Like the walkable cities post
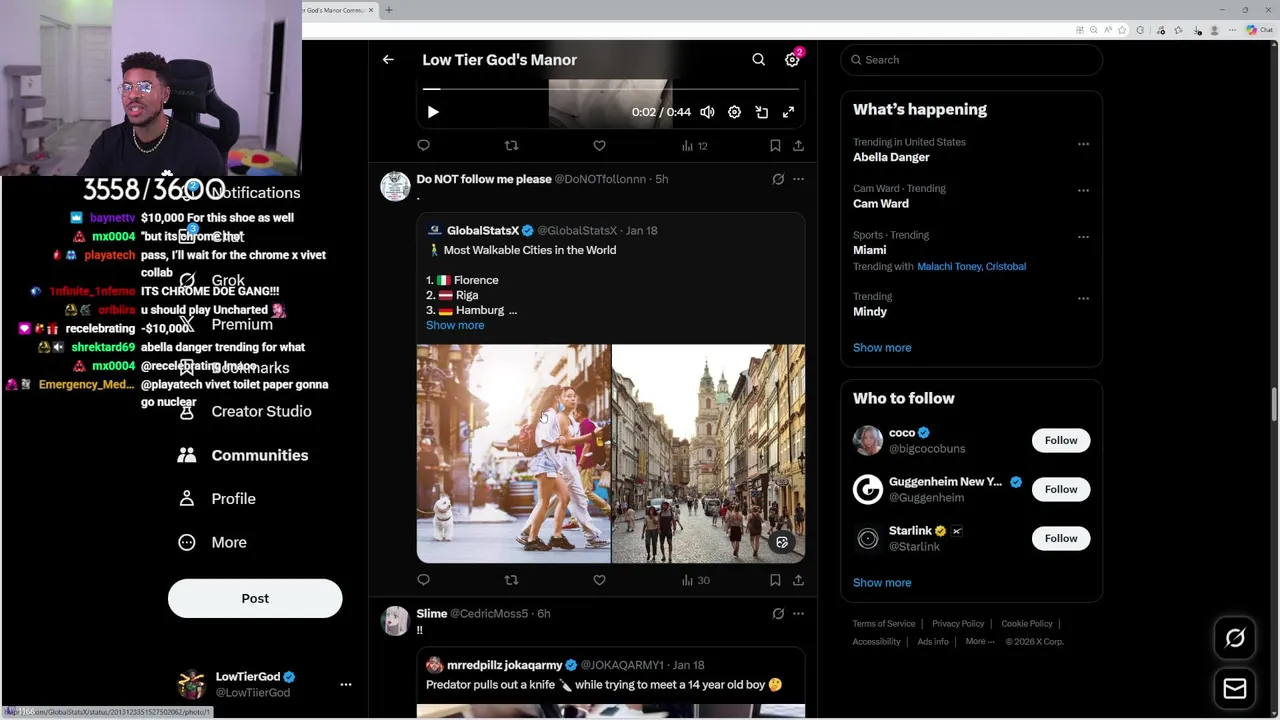This screenshot has height=720, width=1280. [x=599, y=580]
